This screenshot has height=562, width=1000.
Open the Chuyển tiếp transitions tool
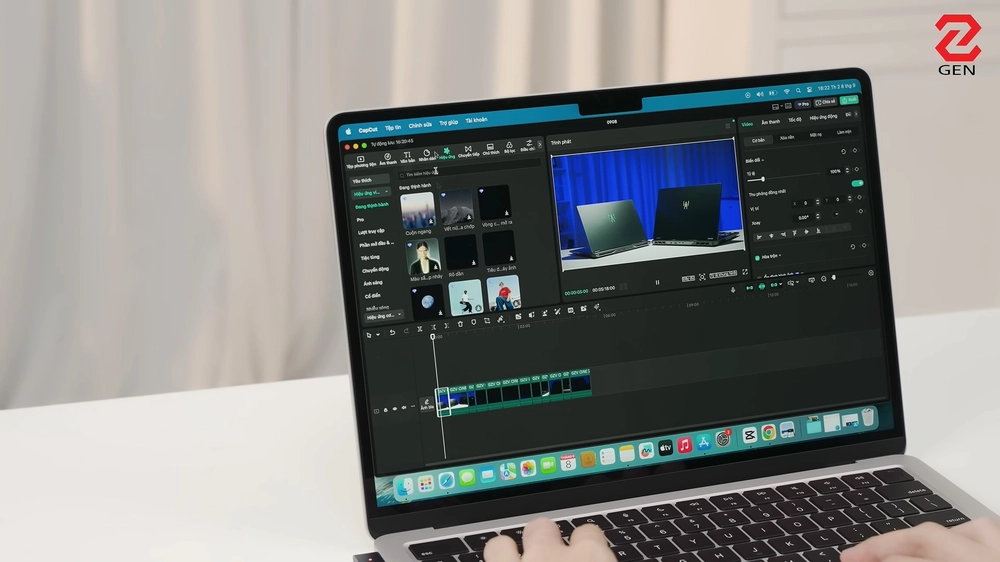[x=468, y=151]
